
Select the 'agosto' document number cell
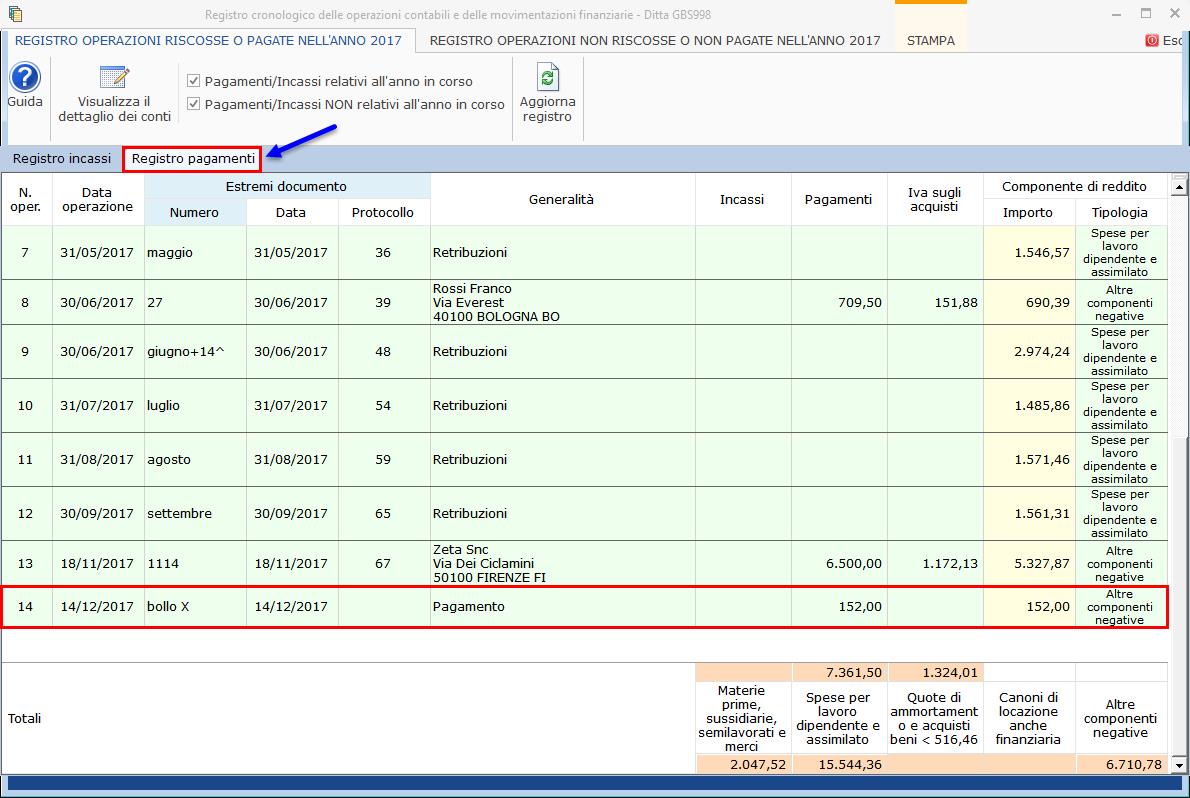pyautogui.click(x=194, y=459)
